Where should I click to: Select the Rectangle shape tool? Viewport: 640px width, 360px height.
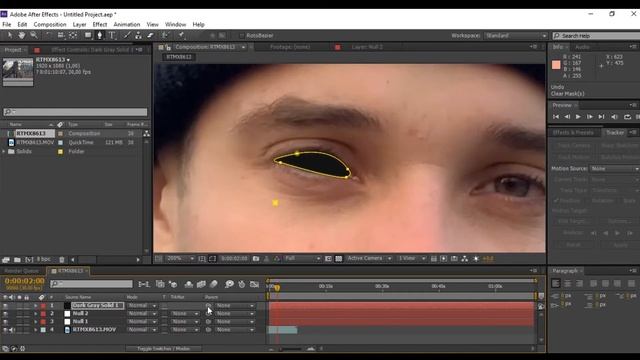tap(88, 36)
